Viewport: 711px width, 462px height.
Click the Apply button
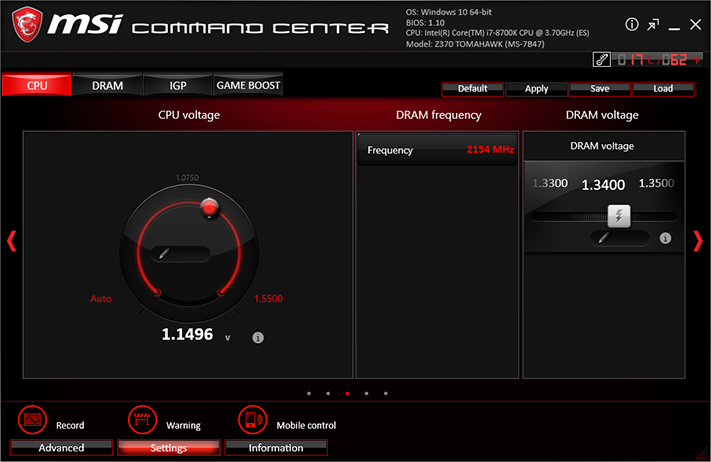click(x=536, y=89)
